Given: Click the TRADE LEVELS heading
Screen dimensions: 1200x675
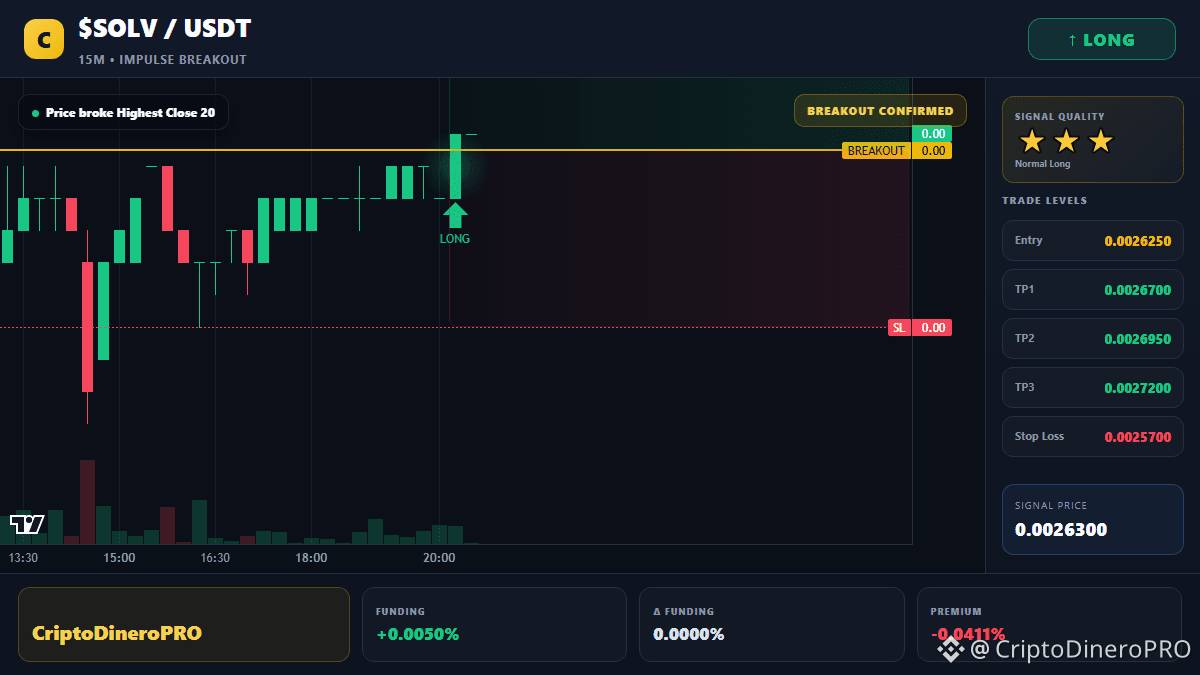Looking at the screenshot, I should 1044,201.
